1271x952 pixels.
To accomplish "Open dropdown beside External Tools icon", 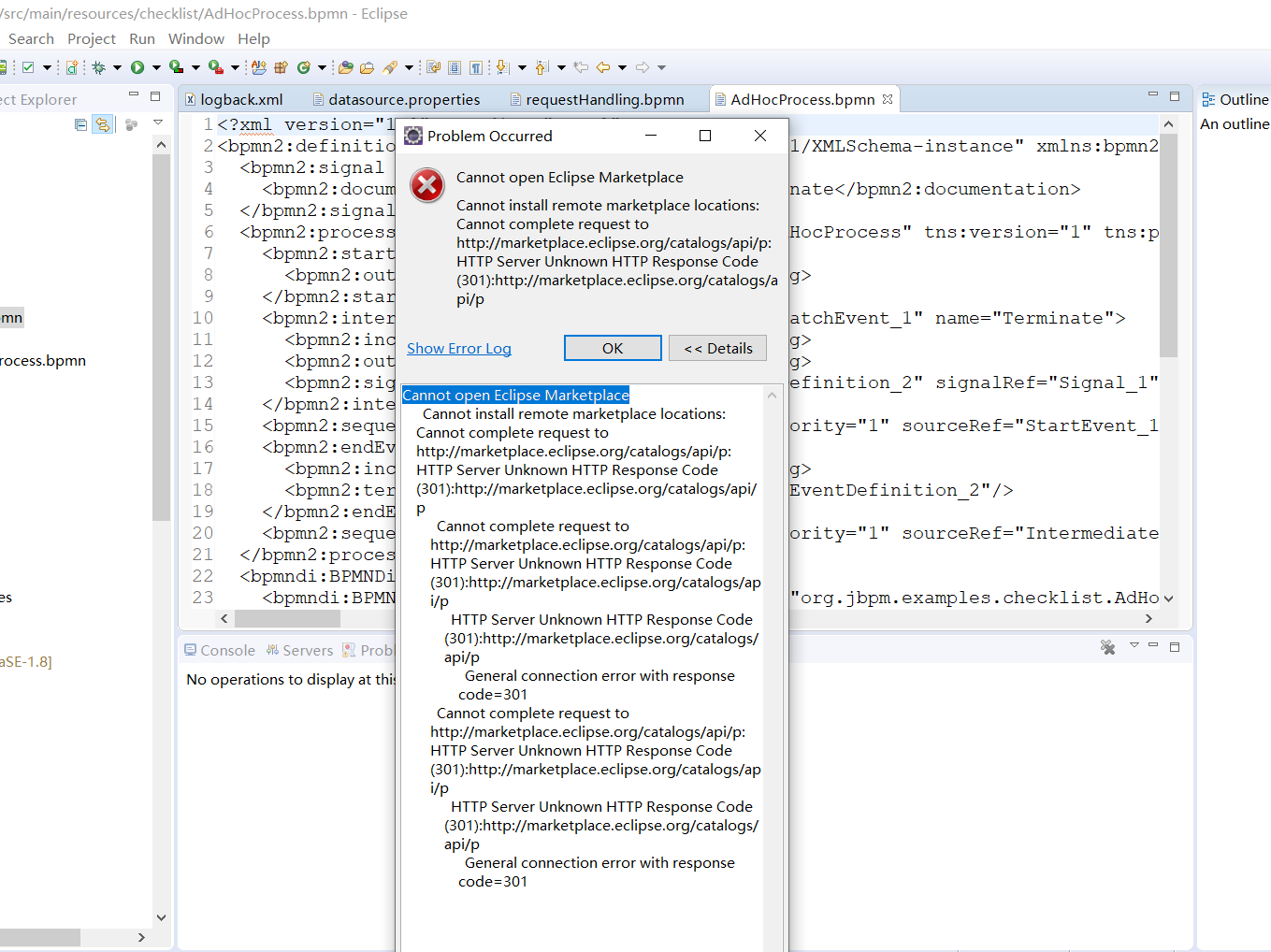I will pyautogui.click(x=235, y=67).
